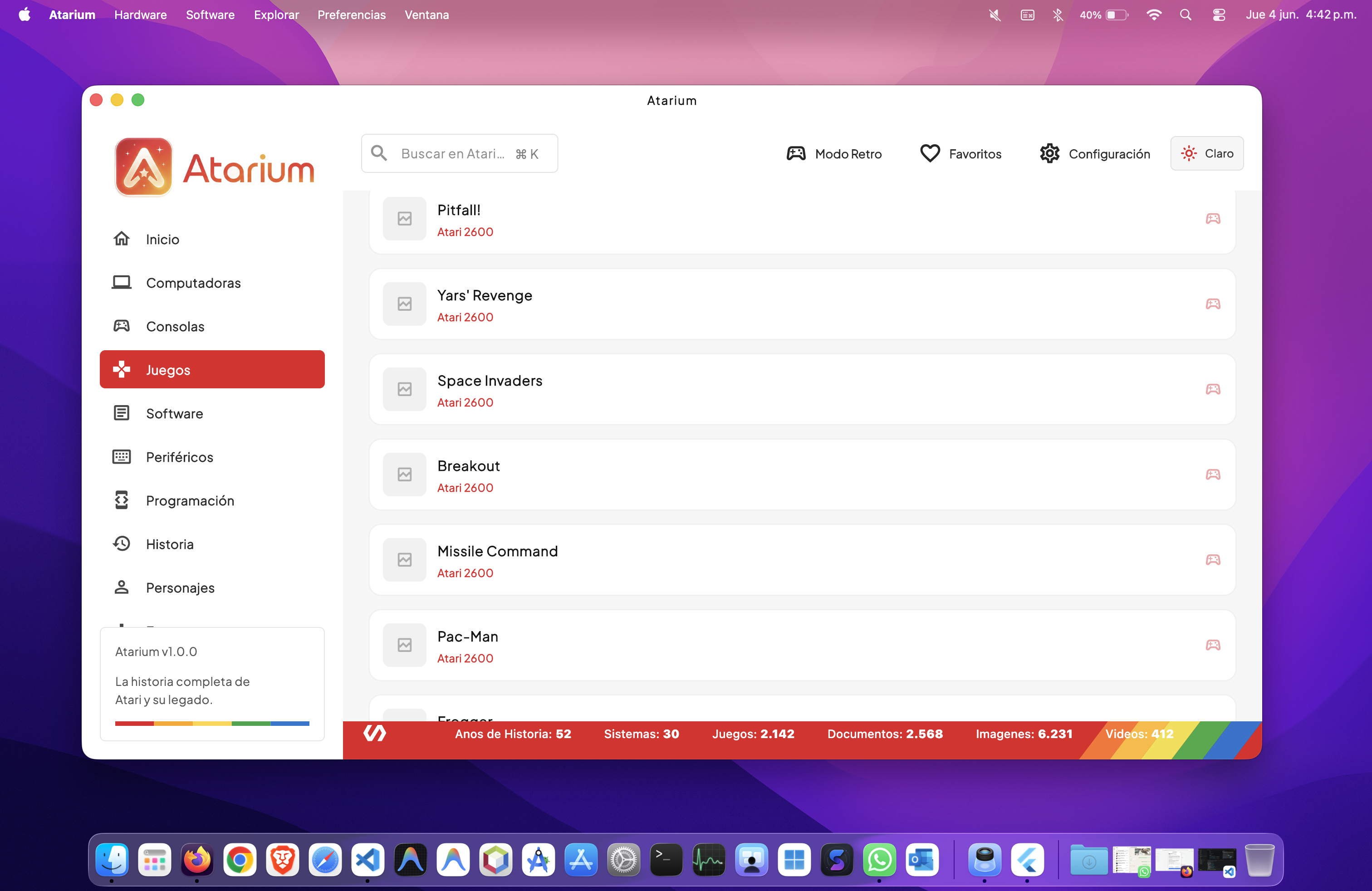Open Spotlight search in menu bar
Viewport: 1372px width, 891px height.
pyautogui.click(x=1185, y=15)
